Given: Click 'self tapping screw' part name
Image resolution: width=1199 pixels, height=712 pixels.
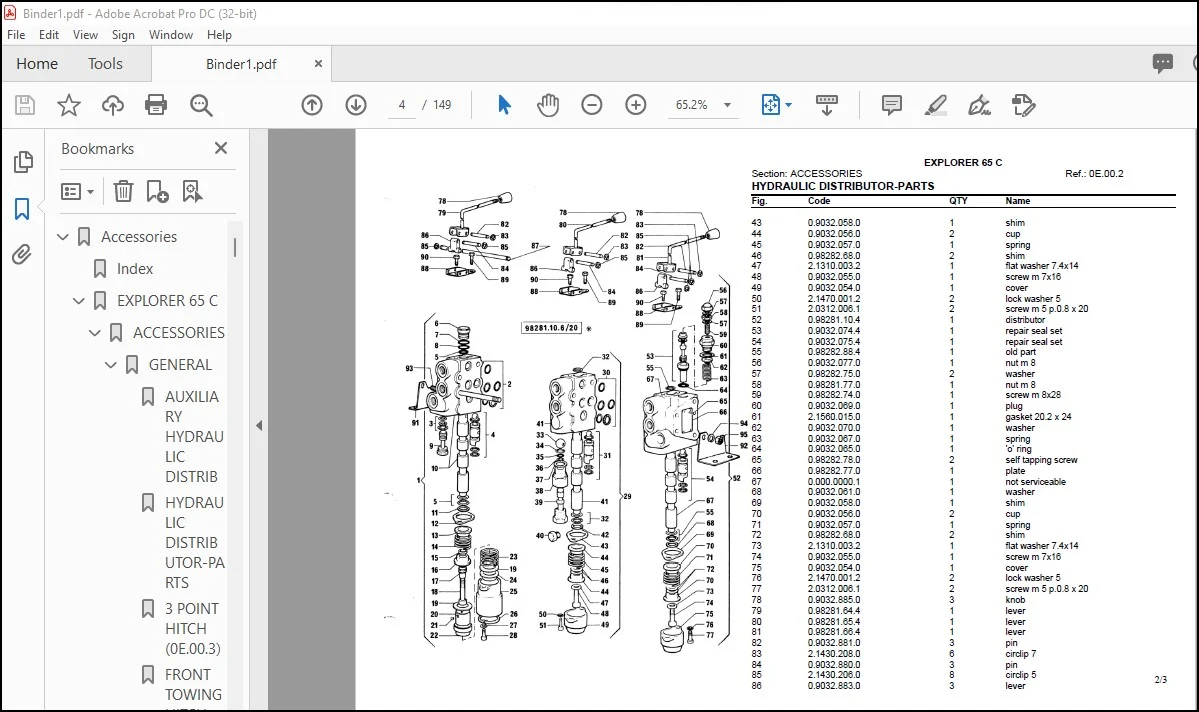Looking at the screenshot, I should (x=1041, y=460).
